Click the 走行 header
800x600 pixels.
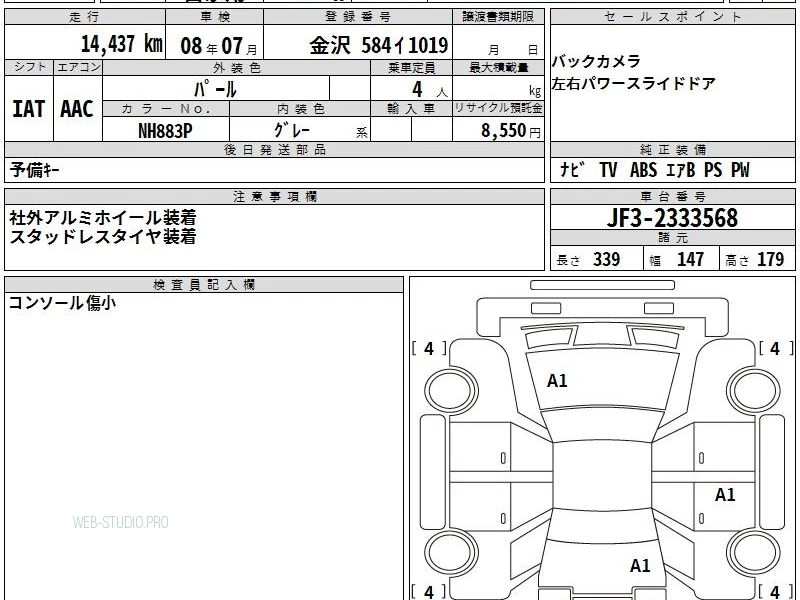pyautogui.click(x=85, y=17)
